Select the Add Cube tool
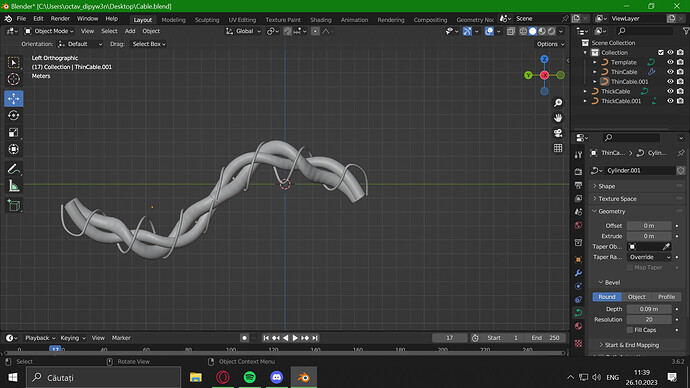Screen dimensions: 690x388 (x=14, y=205)
